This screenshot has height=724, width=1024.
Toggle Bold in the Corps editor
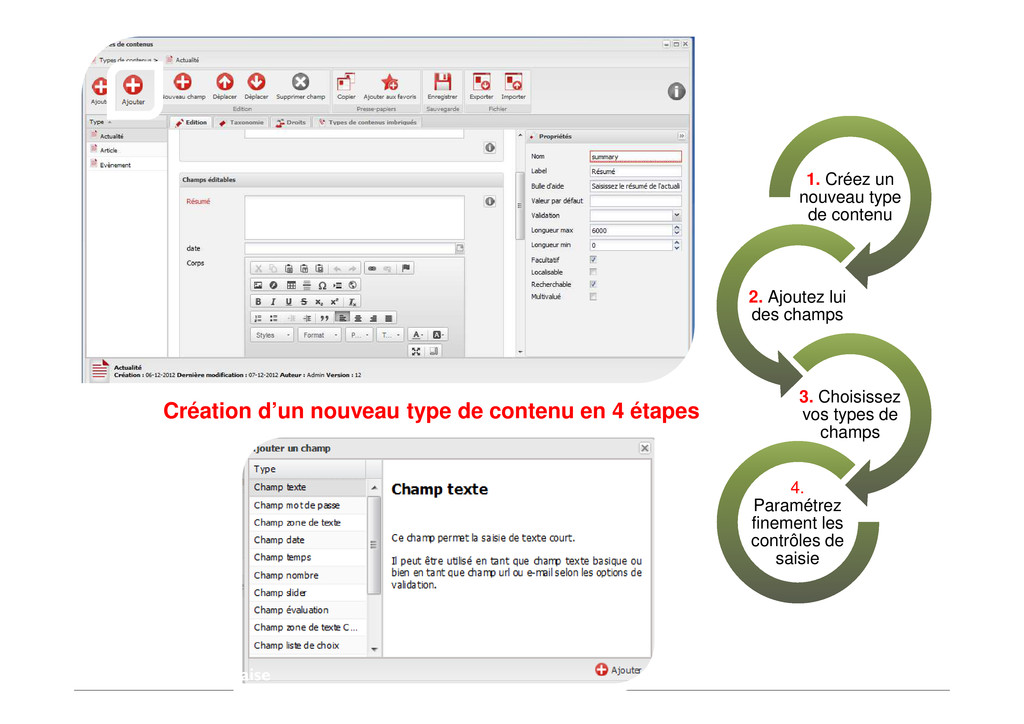click(x=258, y=302)
